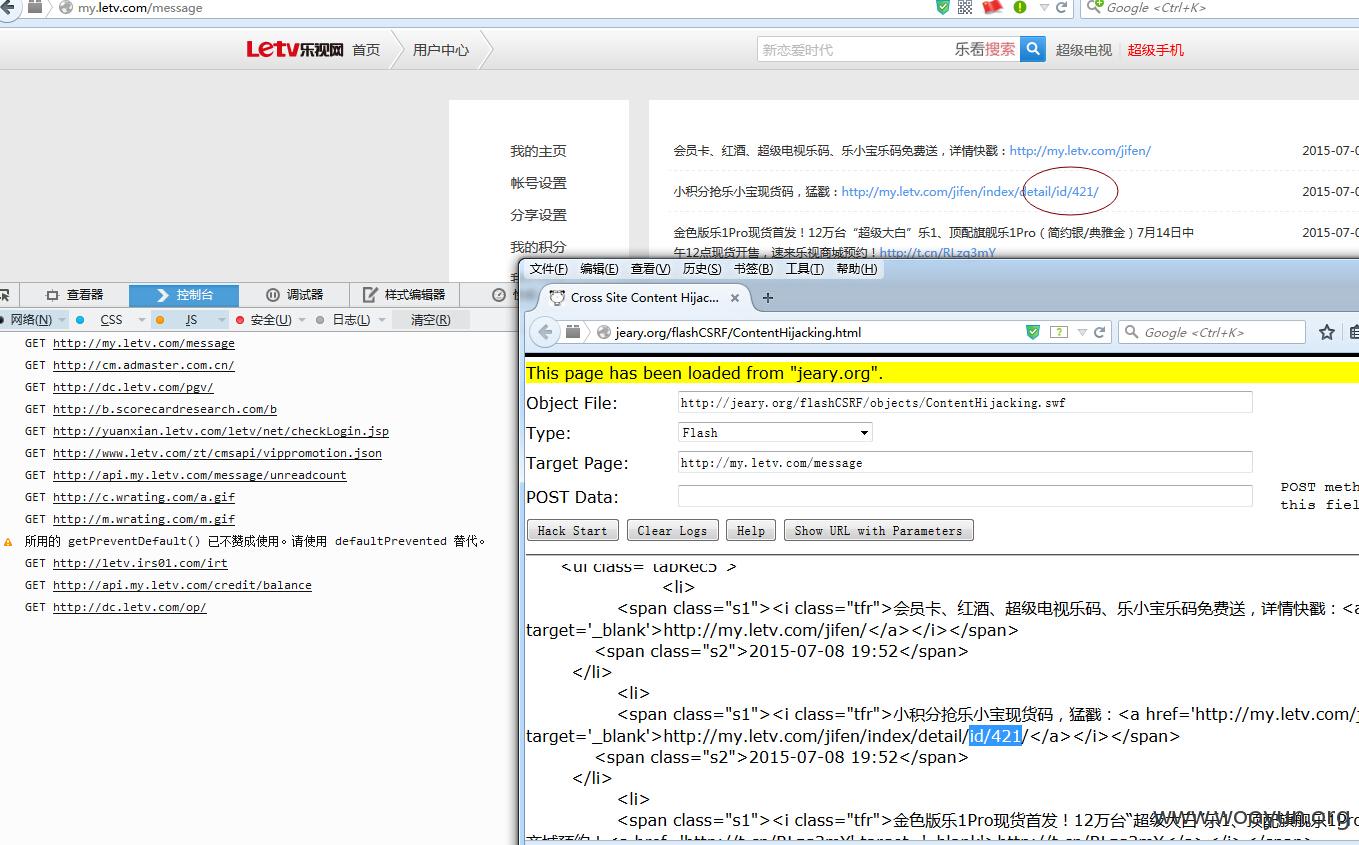Open new tab with plus button

click(x=768, y=297)
